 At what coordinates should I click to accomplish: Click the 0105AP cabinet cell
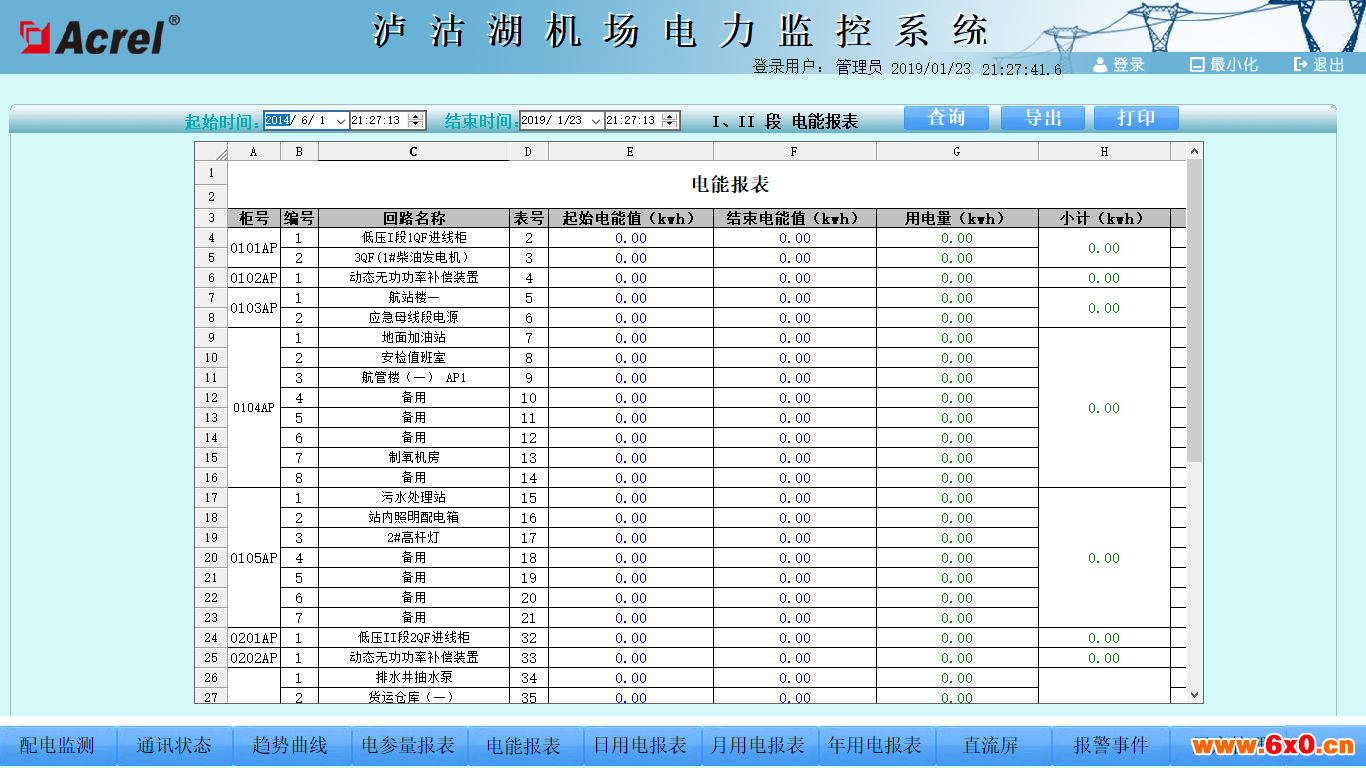[x=254, y=558]
